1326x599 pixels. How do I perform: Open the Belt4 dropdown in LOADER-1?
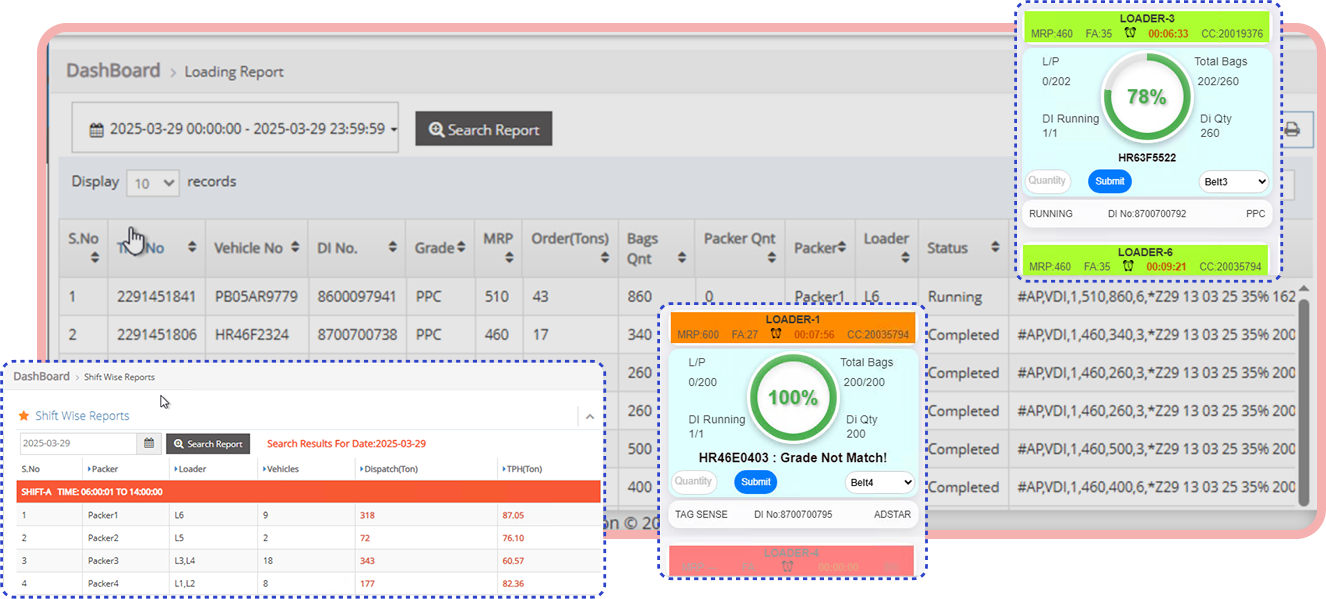point(879,482)
